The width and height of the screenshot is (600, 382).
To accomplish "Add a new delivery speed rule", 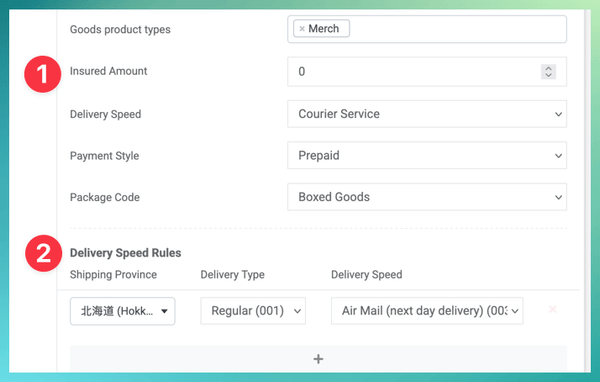I will coord(318,359).
